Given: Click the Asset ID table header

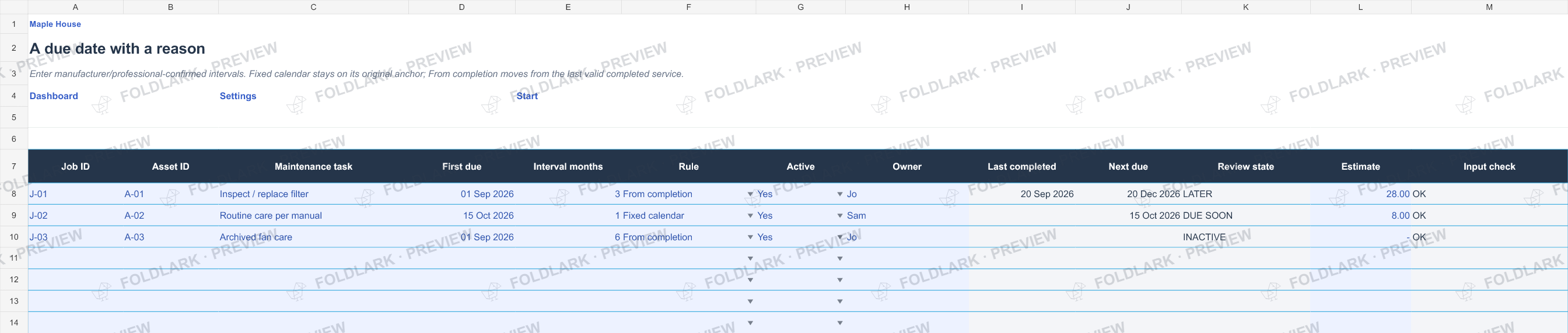Looking at the screenshot, I should (x=170, y=166).
